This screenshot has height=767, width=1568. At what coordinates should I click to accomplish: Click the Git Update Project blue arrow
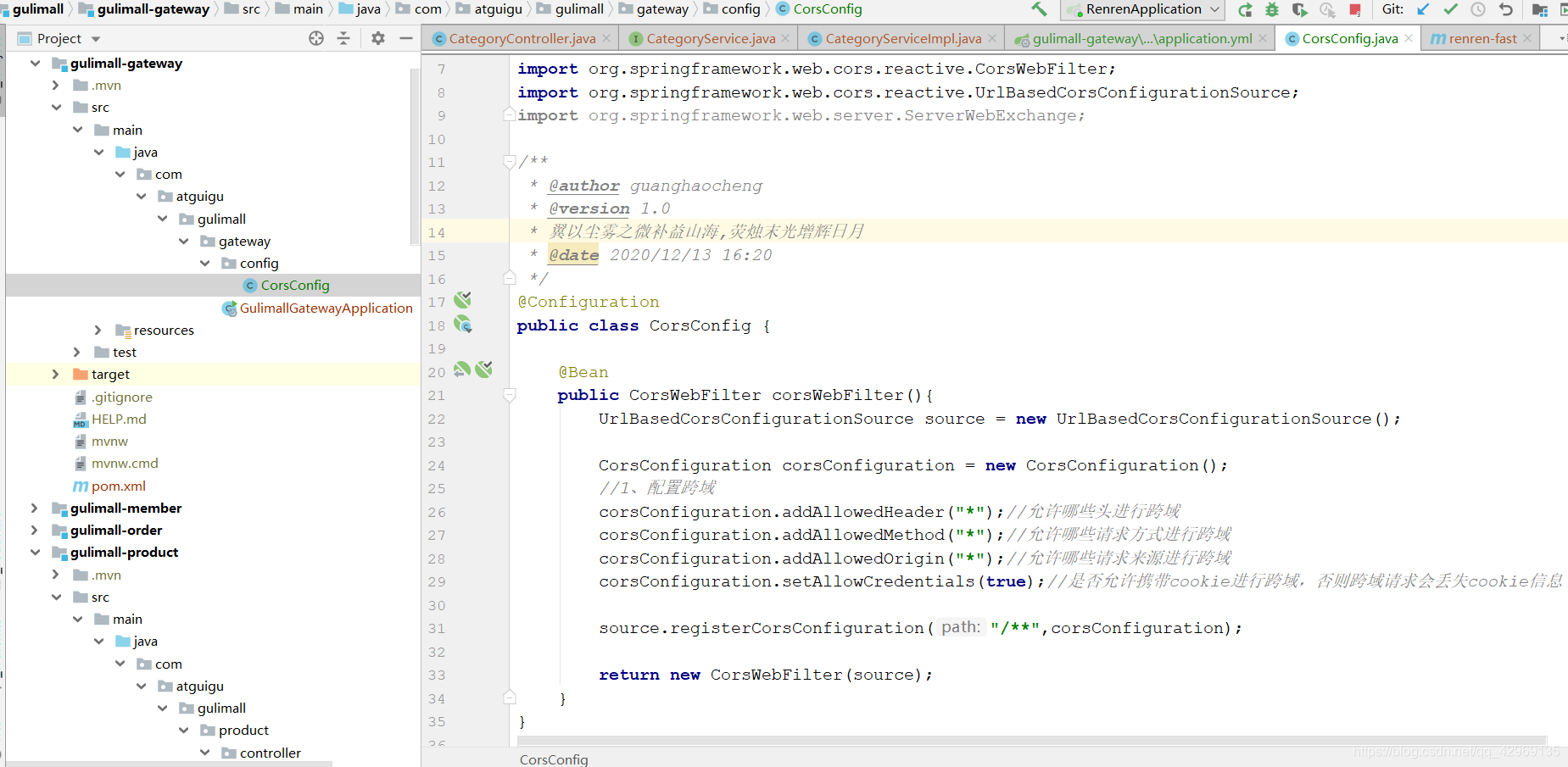click(1423, 9)
